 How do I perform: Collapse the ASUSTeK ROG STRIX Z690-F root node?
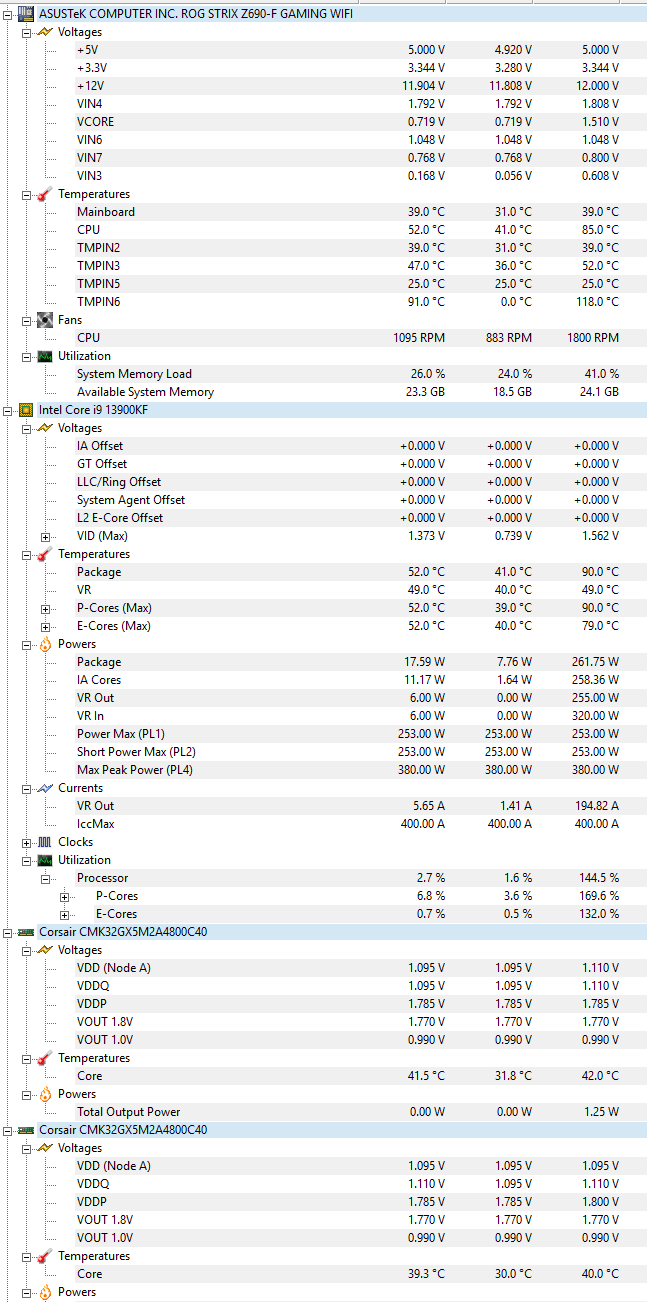coord(9,14)
